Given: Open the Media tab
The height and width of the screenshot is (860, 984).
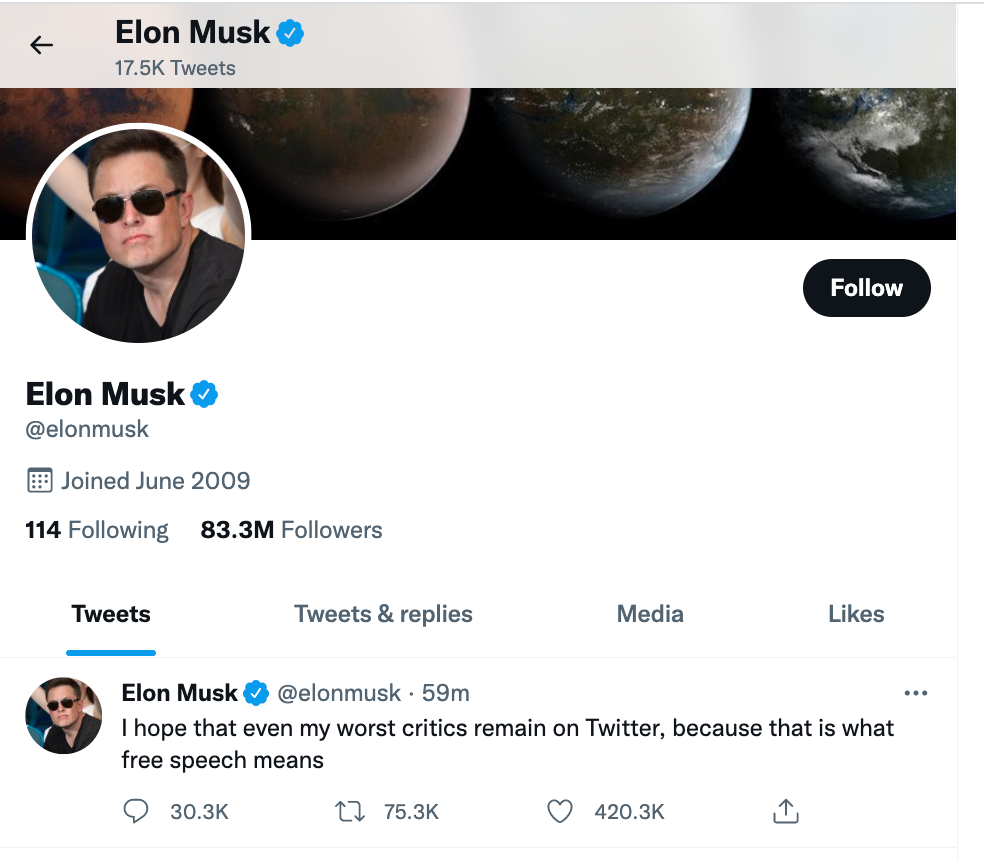Looking at the screenshot, I should pos(650,614).
